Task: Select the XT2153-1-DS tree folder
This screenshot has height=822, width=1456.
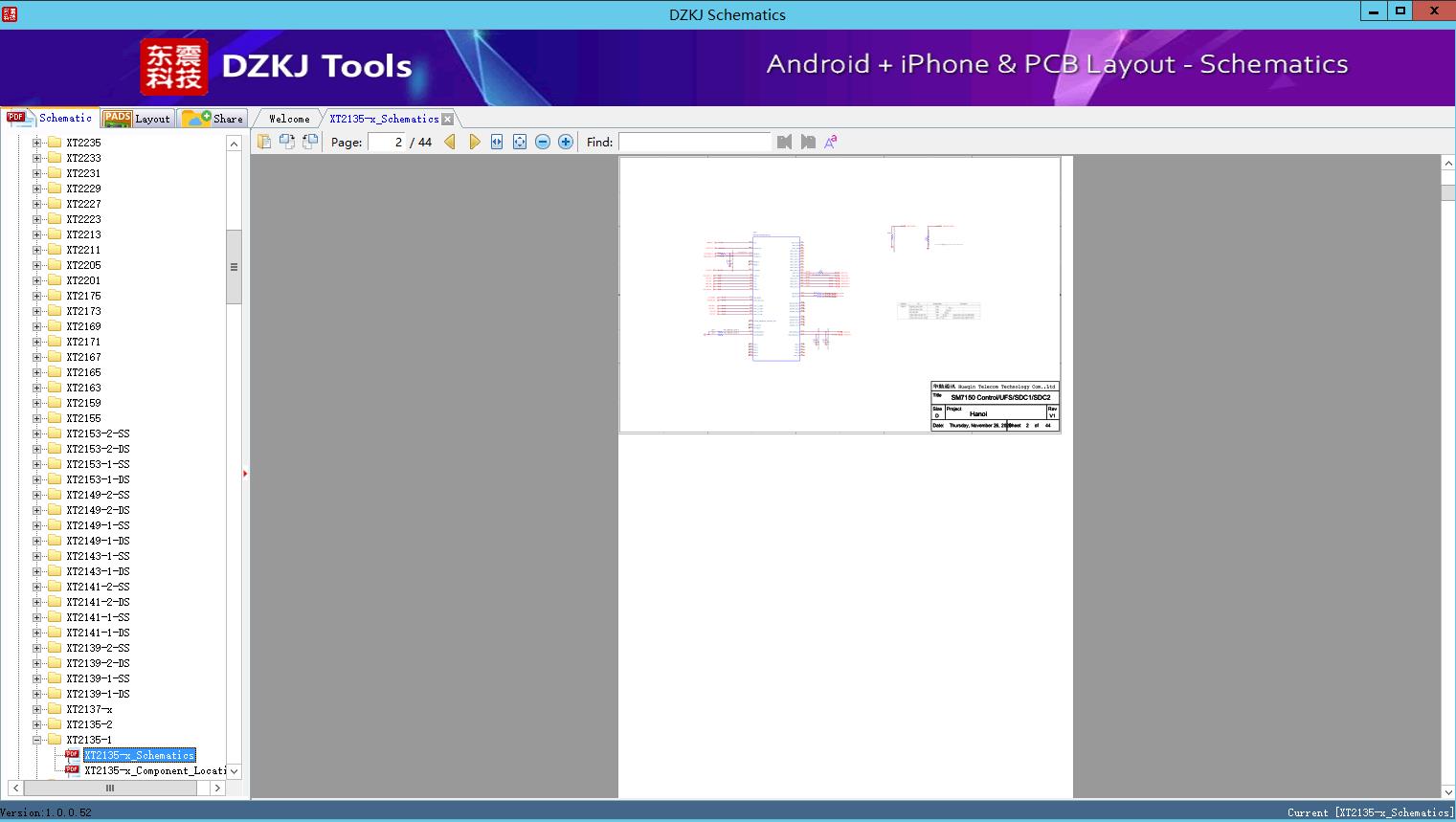Action: 98,479
